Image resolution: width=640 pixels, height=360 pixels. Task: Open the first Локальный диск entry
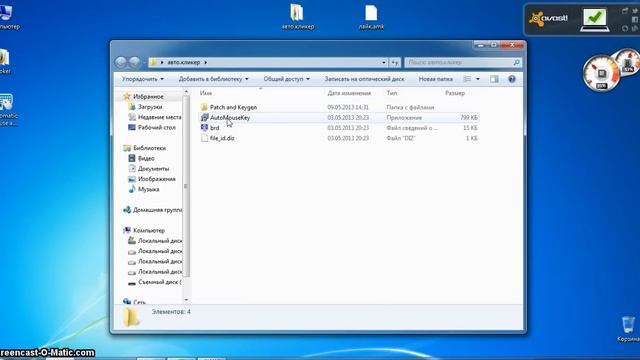coord(160,241)
